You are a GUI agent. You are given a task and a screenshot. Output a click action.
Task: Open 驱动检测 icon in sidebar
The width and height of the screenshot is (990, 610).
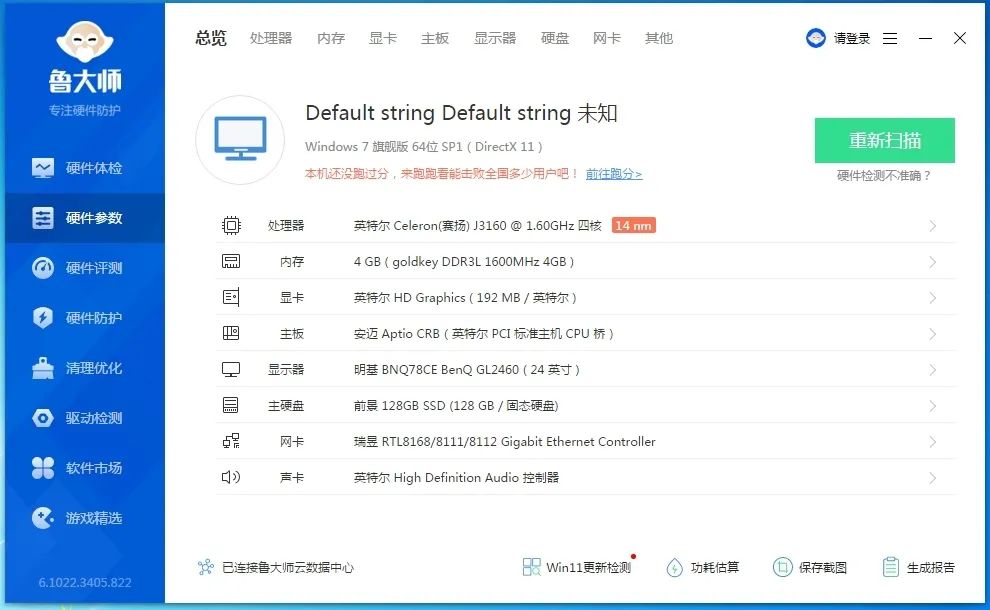tap(43, 418)
